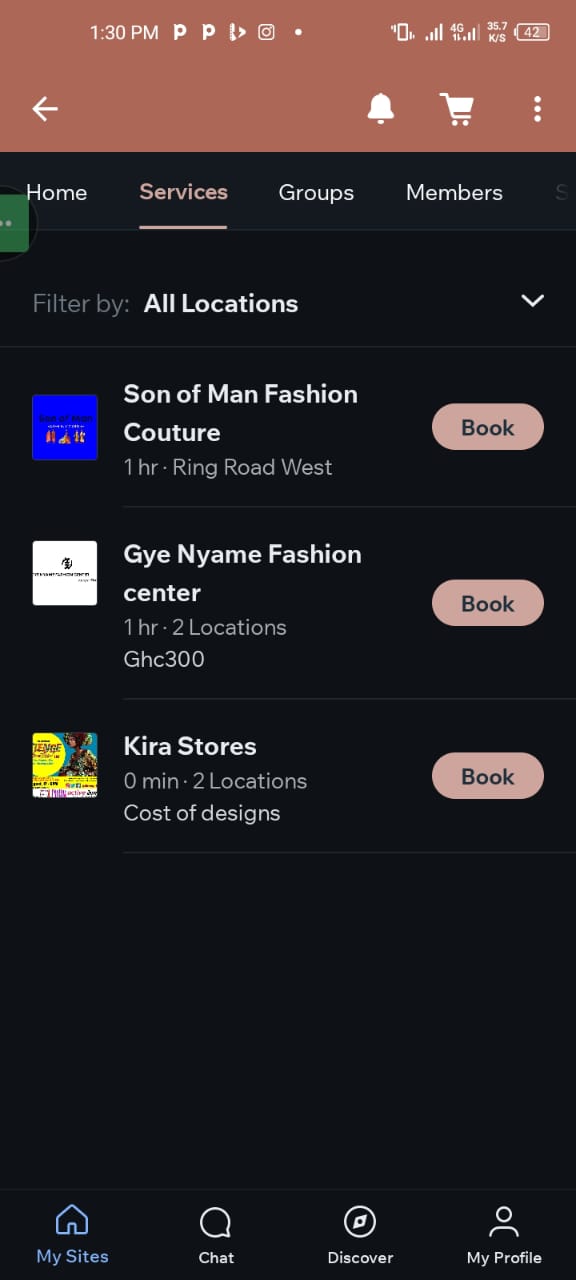This screenshot has width=576, height=1280.
Task: Open the Gye Nyame Fashion center title
Action: pyautogui.click(x=242, y=573)
